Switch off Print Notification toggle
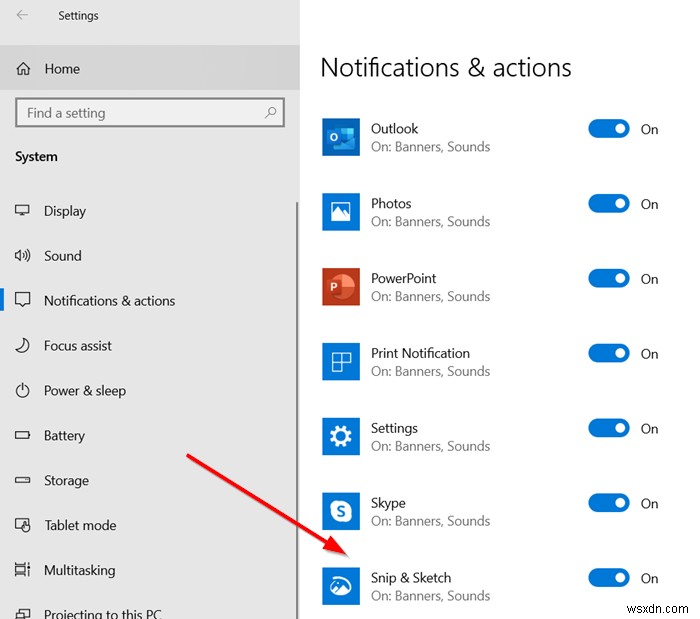700x619 pixels. (x=608, y=353)
